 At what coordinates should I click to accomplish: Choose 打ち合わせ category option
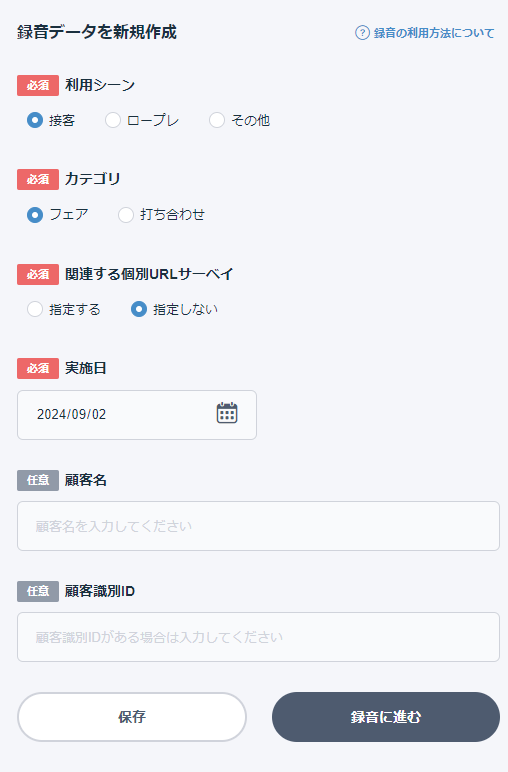(x=126, y=215)
